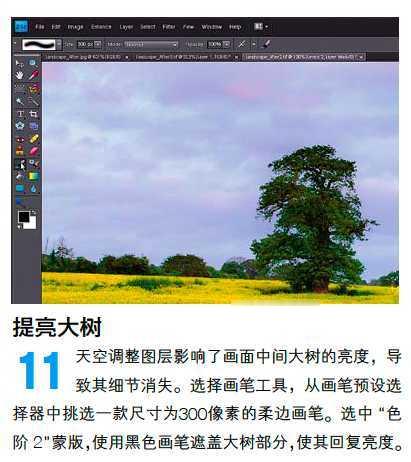Select the Spot Healing Brush tool
411x462 pixels.
pos(33,139)
